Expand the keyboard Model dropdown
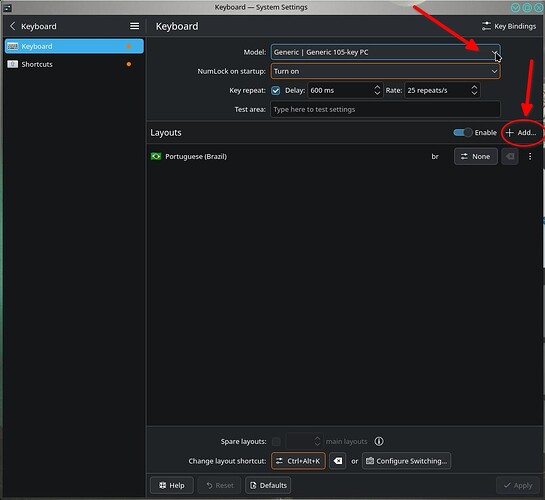 point(385,52)
